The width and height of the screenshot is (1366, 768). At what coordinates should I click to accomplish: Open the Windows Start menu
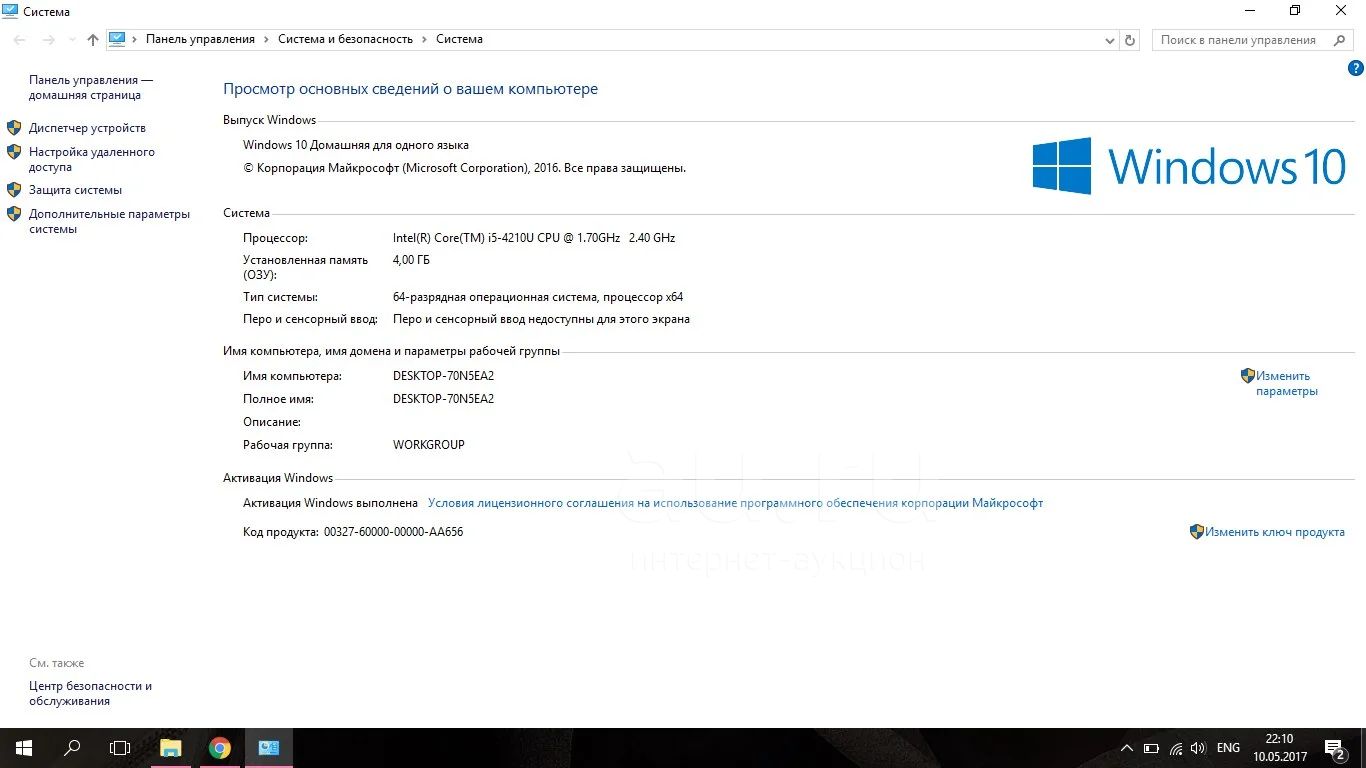[x=24, y=748]
